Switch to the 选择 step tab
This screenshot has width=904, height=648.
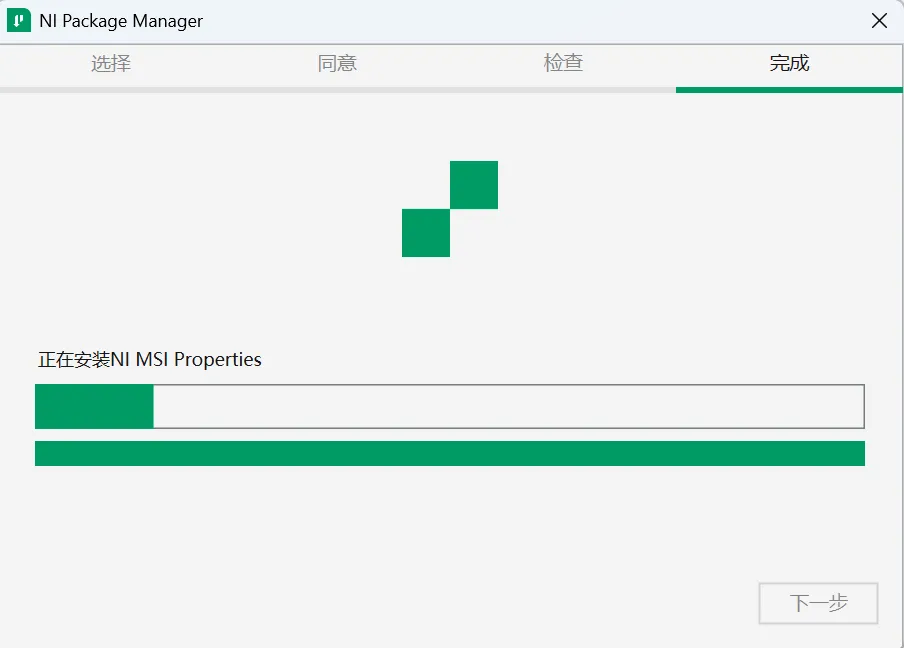(x=111, y=63)
